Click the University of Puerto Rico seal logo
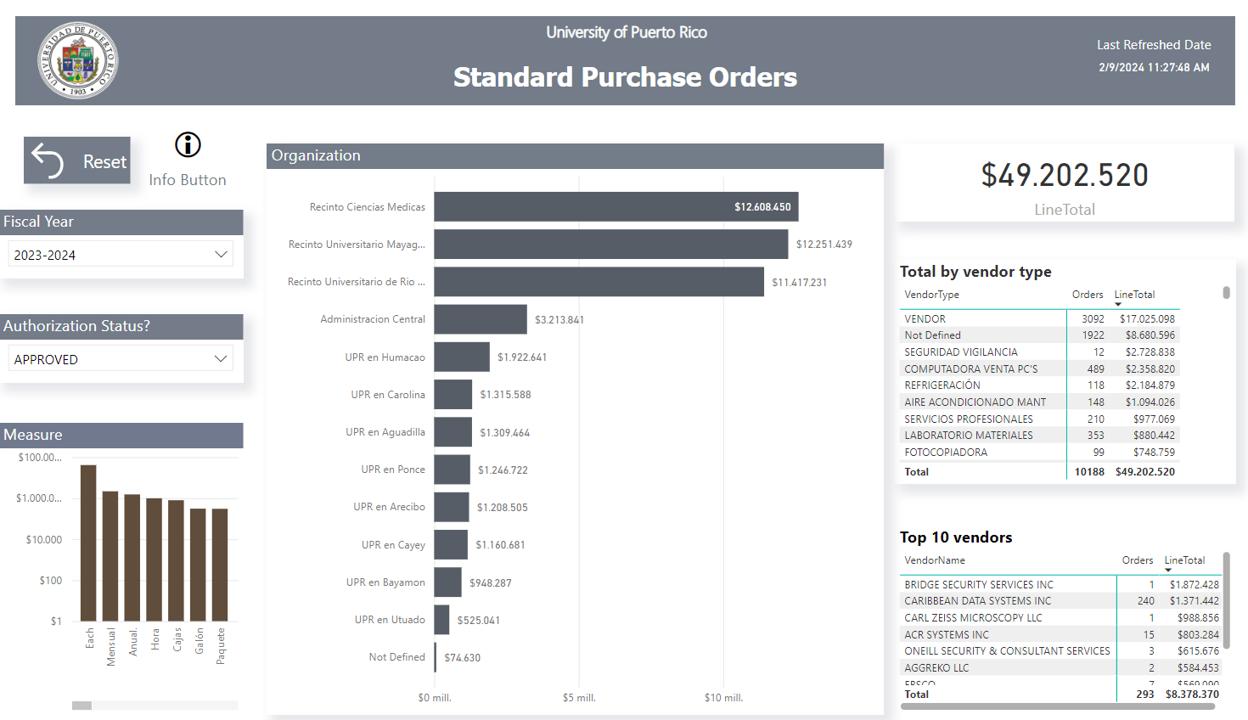The width and height of the screenshot is (1248, 720). click(78, 61)
